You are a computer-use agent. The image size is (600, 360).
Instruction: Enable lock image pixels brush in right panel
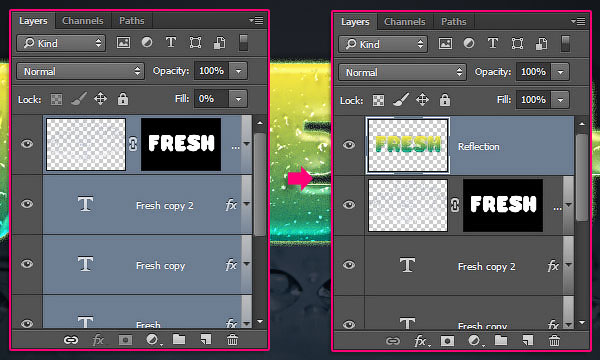point(401,100)
